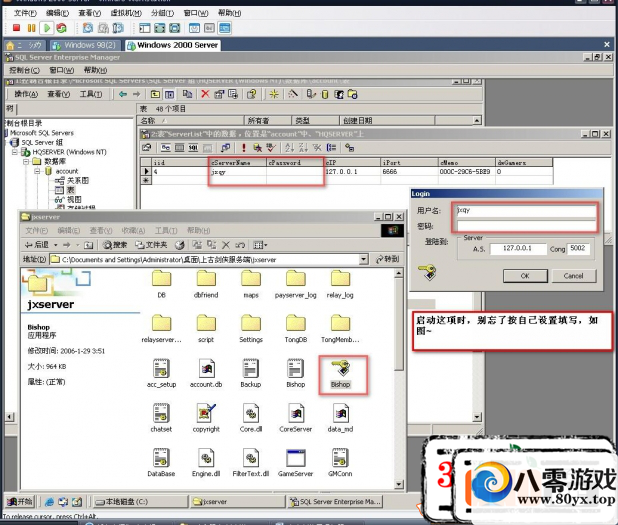Open the maps folder
618x525 pixels.
click(x=251, y=284)
